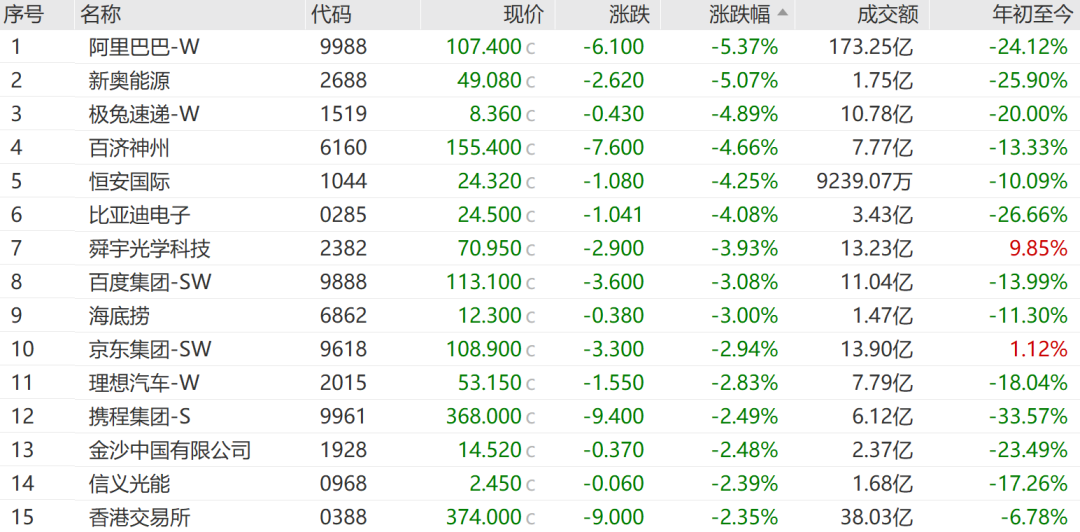Click the 海底捞 row

click(x=540, y=315)
